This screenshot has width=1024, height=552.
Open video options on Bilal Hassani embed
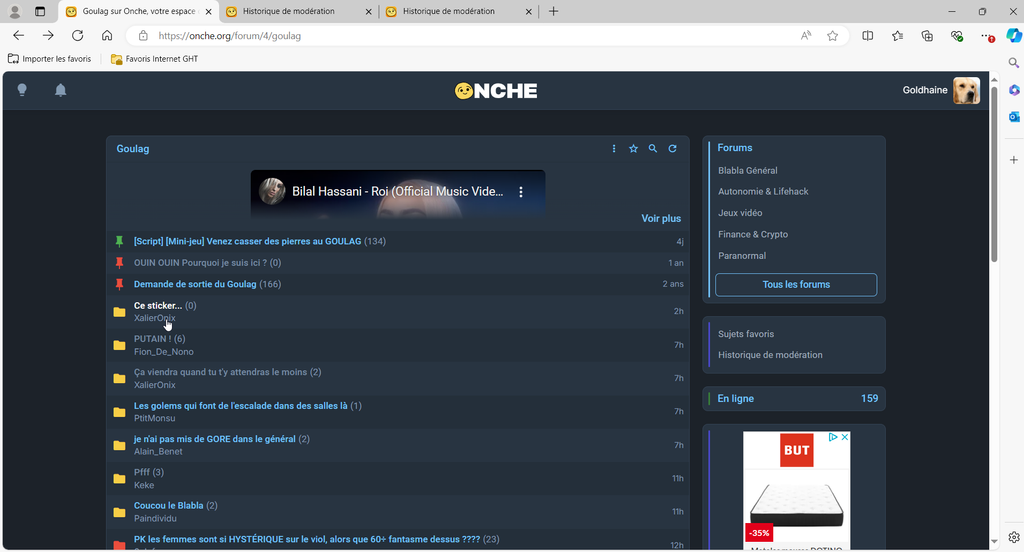coord(520,192)
